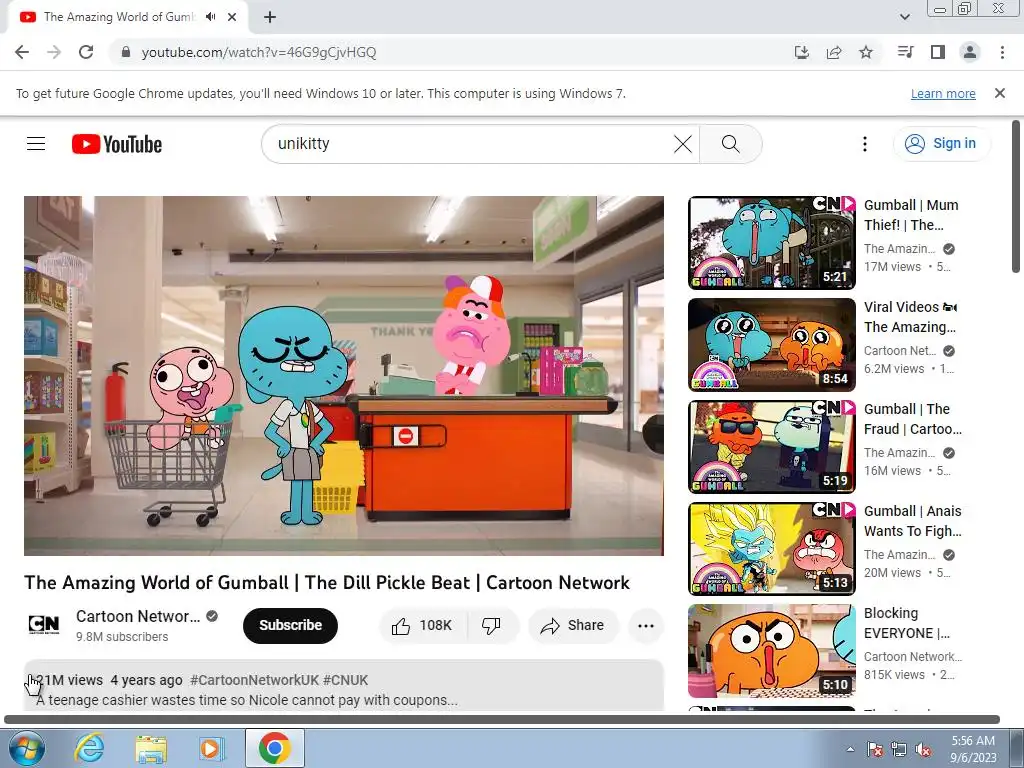Click the install app icon in address bar
This screenshot has width=1024, height=768.
coord(801,52)
